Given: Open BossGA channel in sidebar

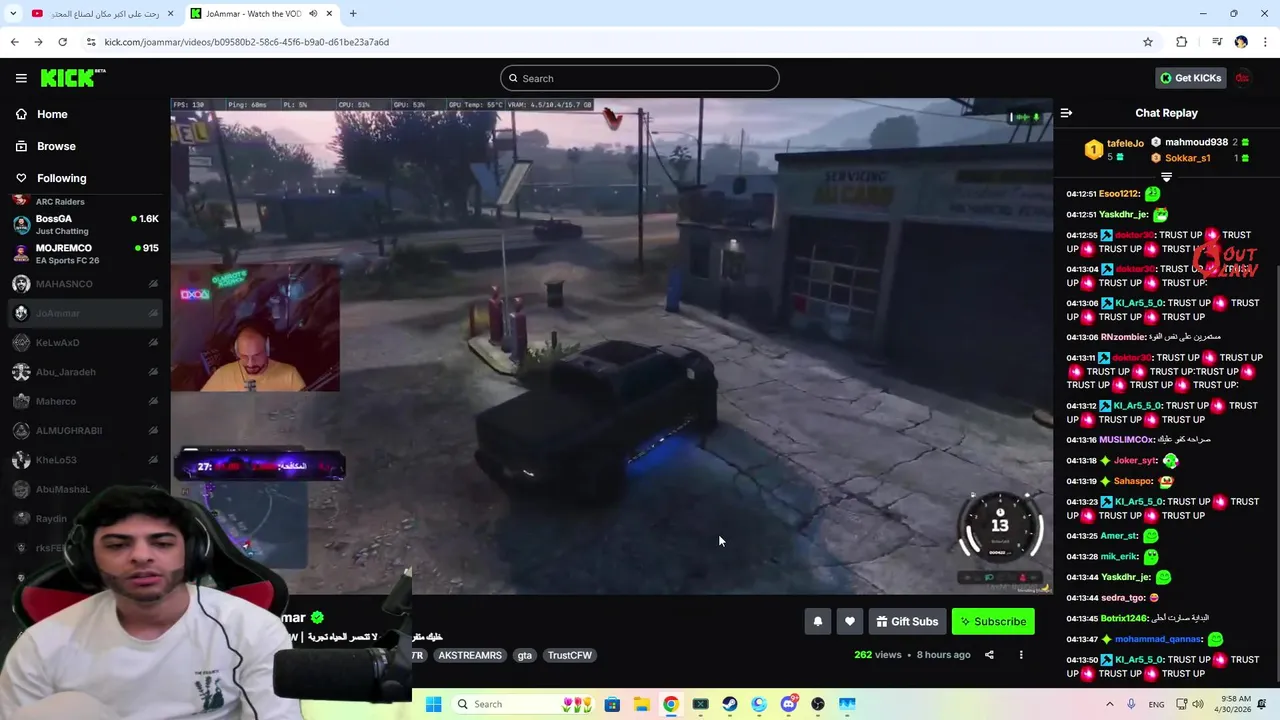Looking at the screenshot, I should tap(85, 224).
